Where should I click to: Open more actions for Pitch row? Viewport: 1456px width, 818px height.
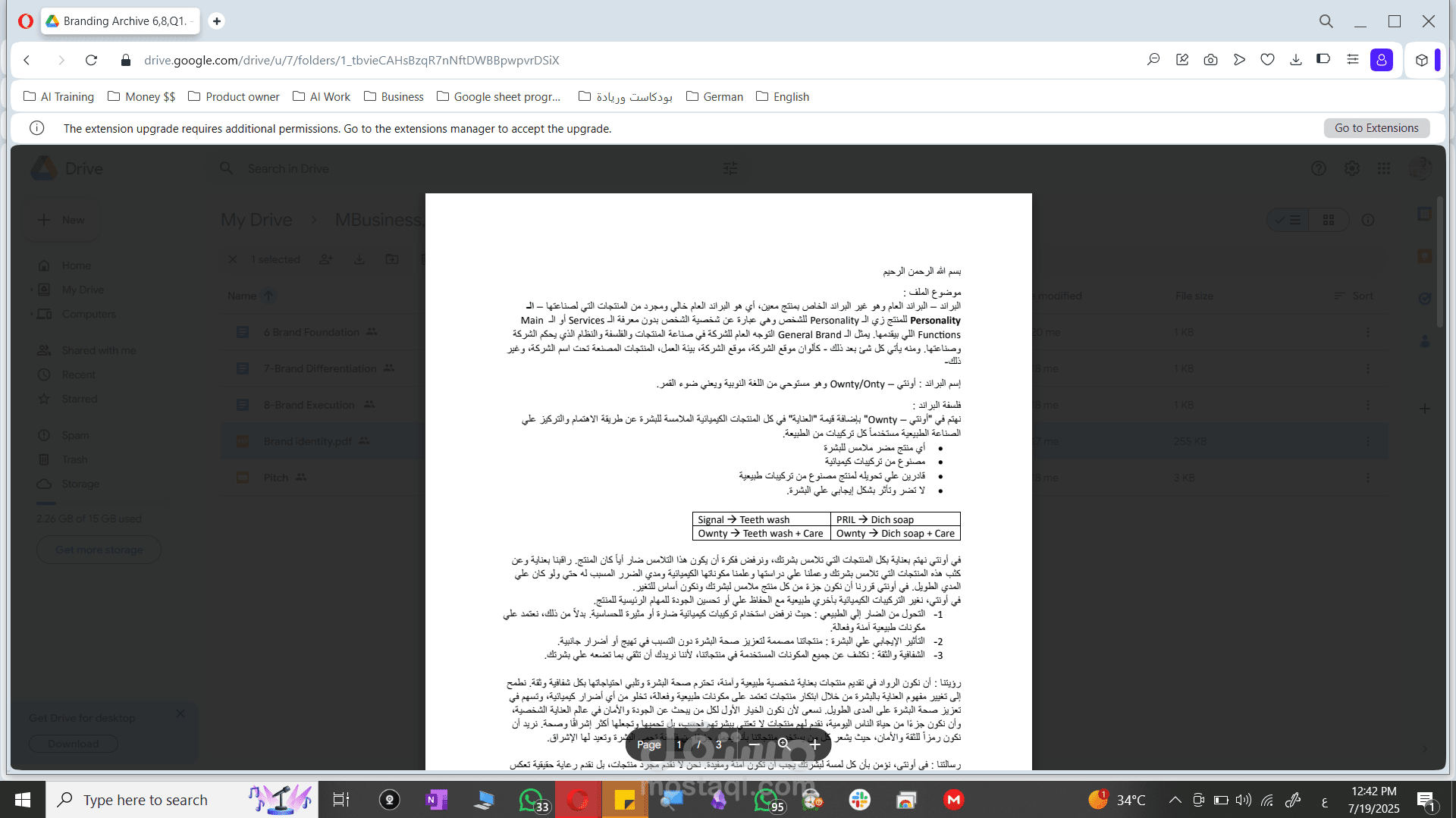pyautogui.click(x=1368, y=478)
